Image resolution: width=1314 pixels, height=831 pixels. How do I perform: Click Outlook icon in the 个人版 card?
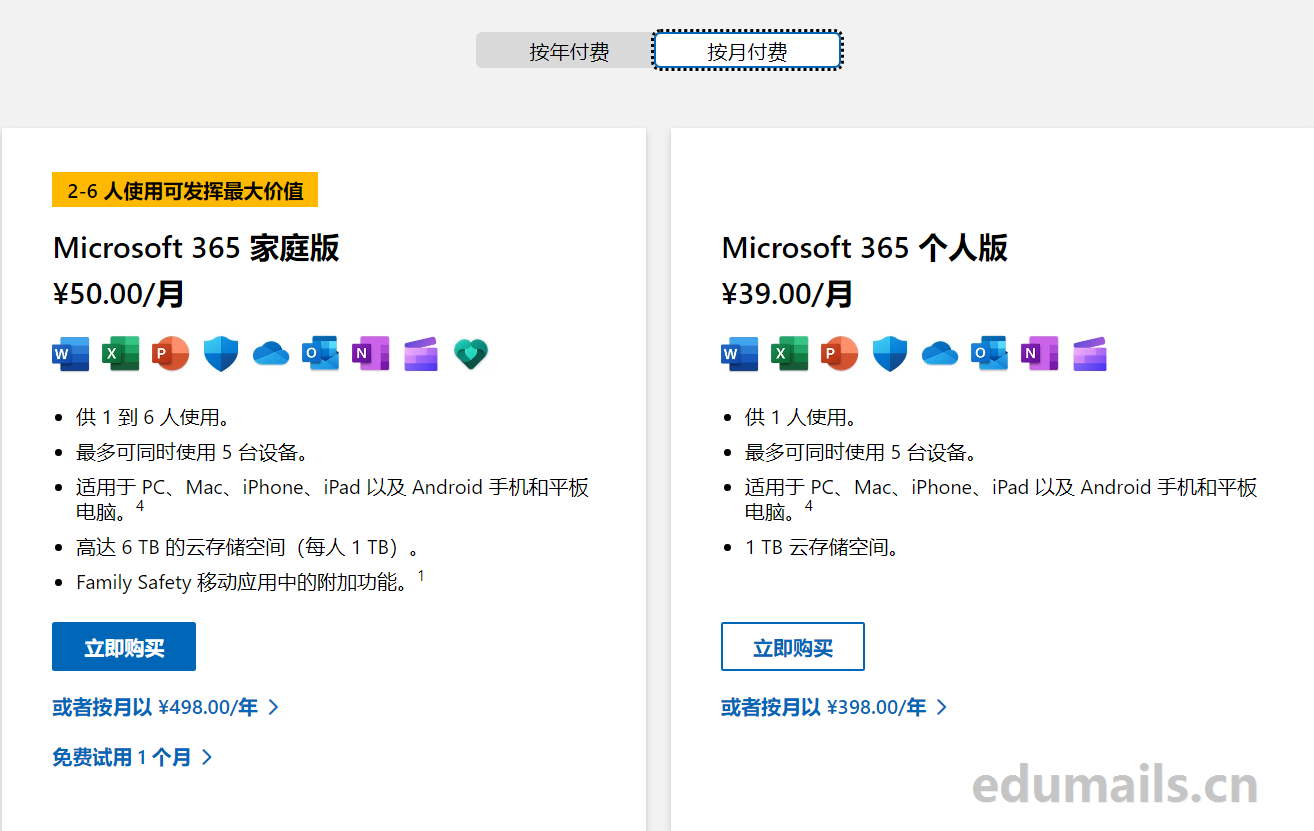[990, 354]
